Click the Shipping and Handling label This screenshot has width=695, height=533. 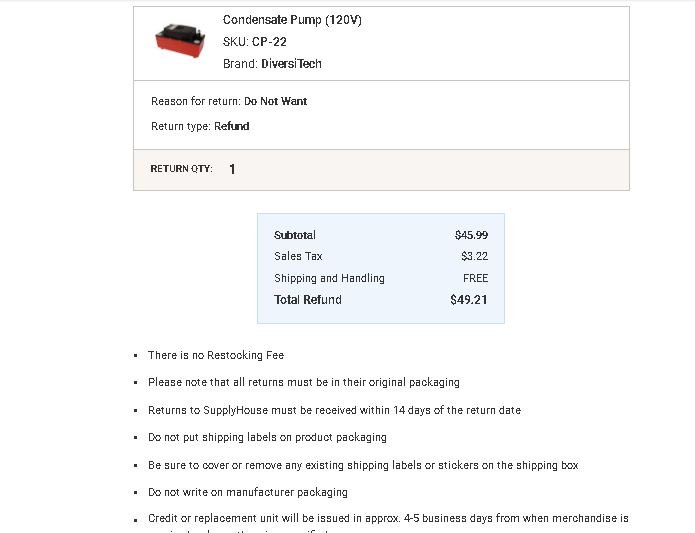(x=329, y=278)
